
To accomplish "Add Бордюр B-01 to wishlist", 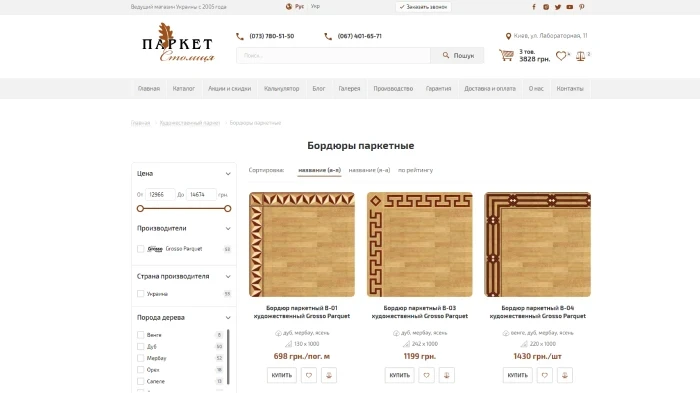I will point(308,375).
